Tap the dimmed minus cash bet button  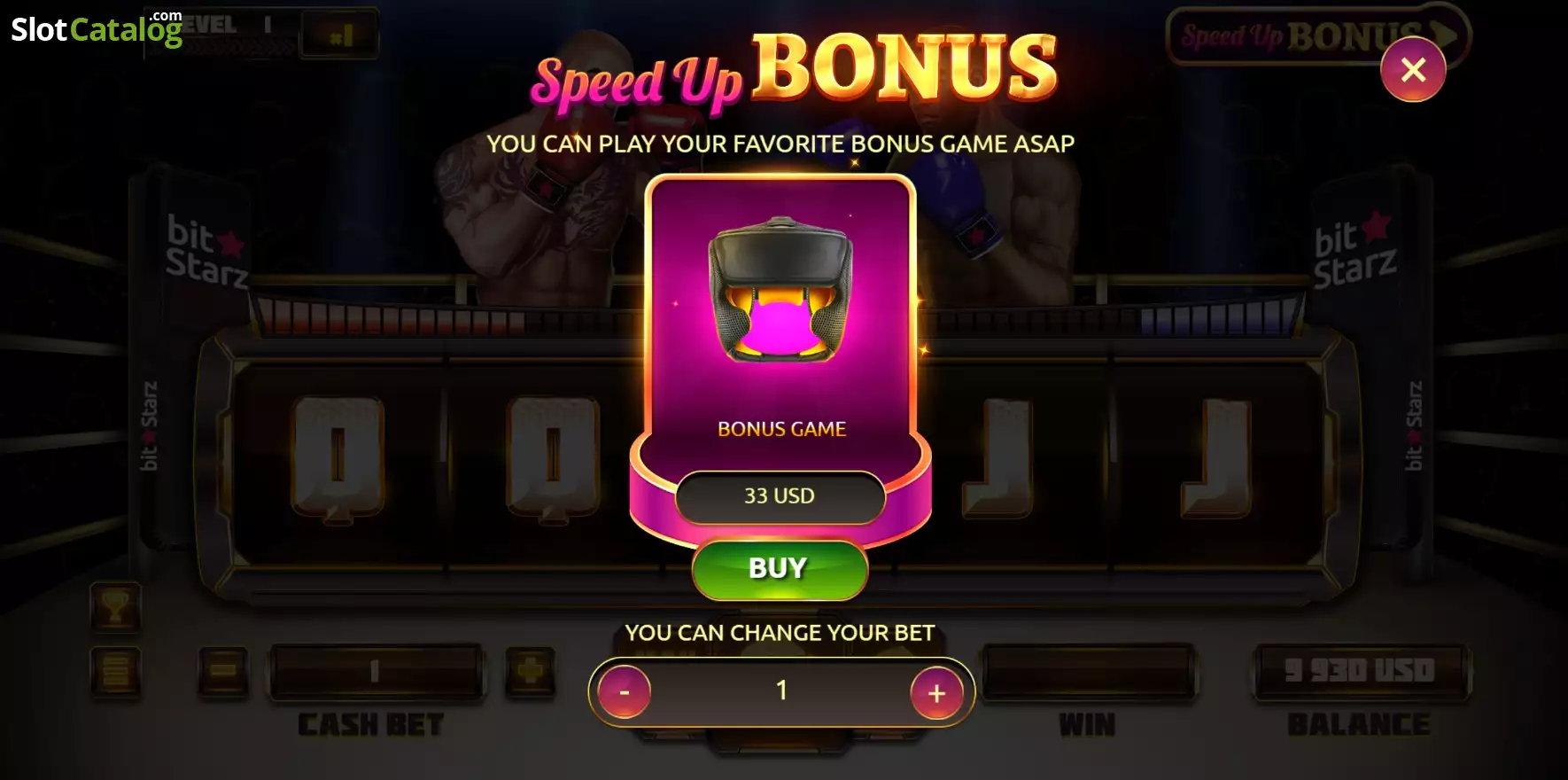(x=223, y=671)
